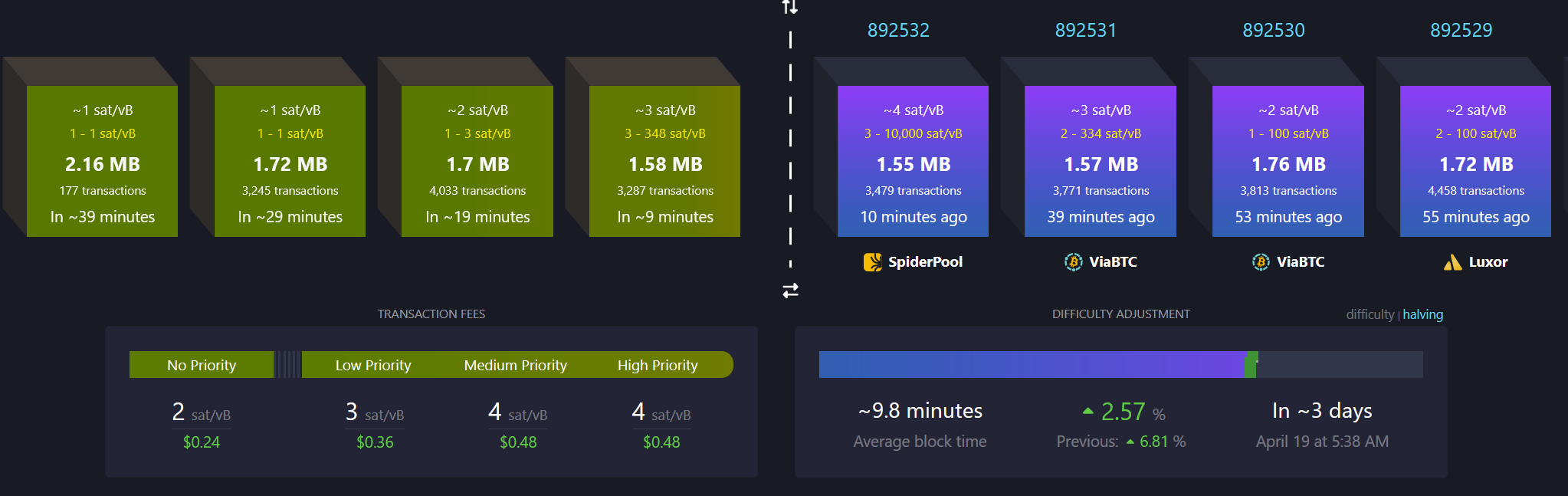The width and height of the screenshot is (1568, 496).
Task: Click the SpiderPool pool logo icon
Action: tap(872, 262)
